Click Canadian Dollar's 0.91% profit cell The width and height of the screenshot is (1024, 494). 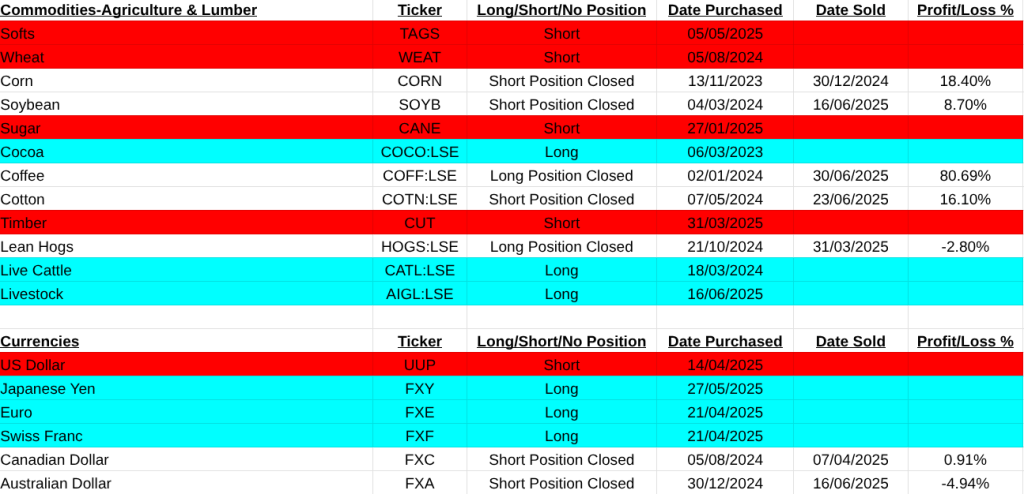coord(965,460)
